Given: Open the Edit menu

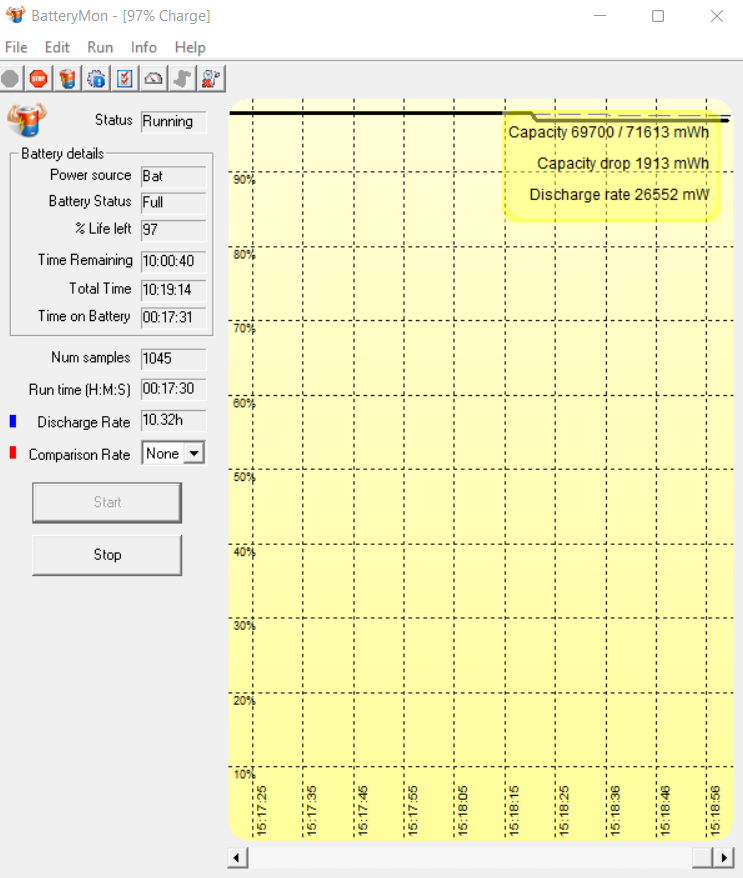Looking at the screenshot, I should coord(57,48).
